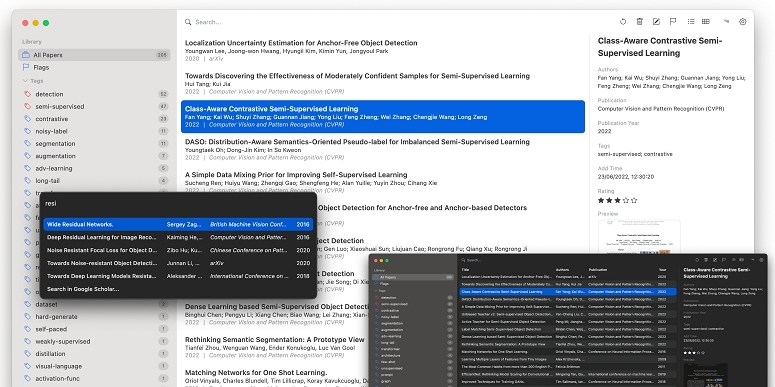The width and height of the screenshot is (775, 387).
Task: Select the distillation tag in light sidebar
Action: [95, 354]
